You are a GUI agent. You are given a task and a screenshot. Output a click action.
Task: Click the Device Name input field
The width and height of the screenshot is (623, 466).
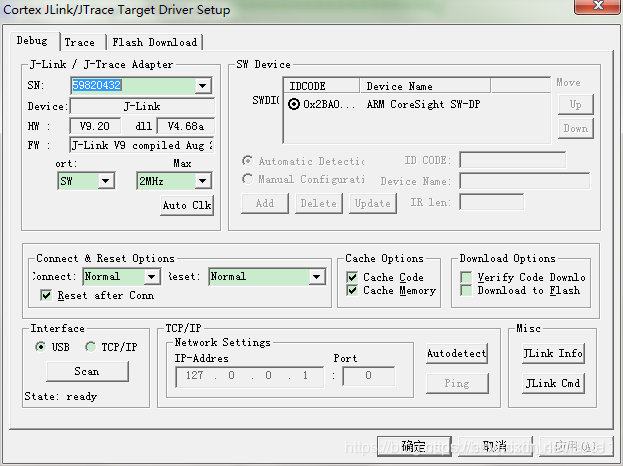[524, 181]
